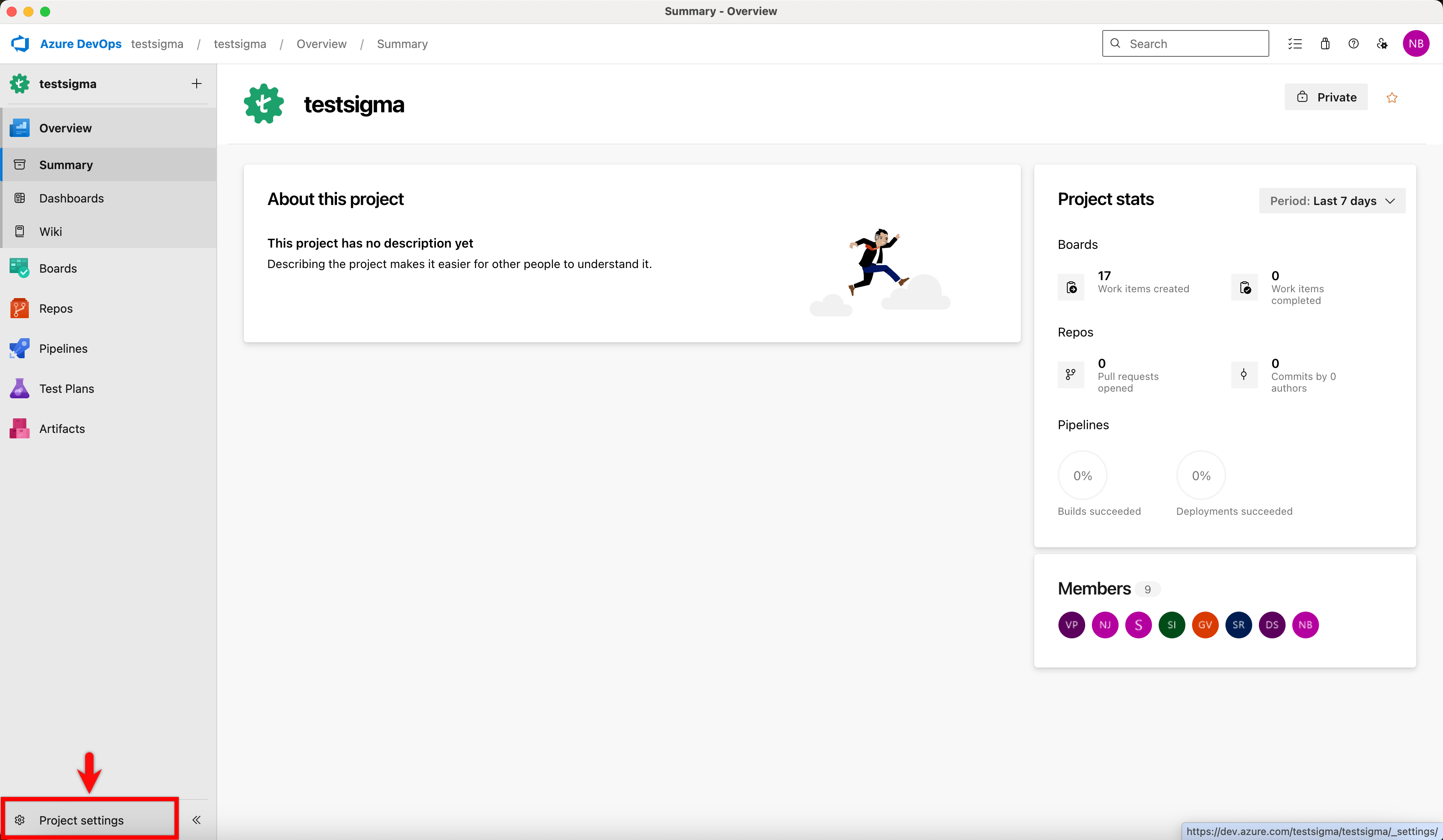Viewport: 1443px width, 840px height.
Task: Click the Private visibility button
Action: point(1326,97)
